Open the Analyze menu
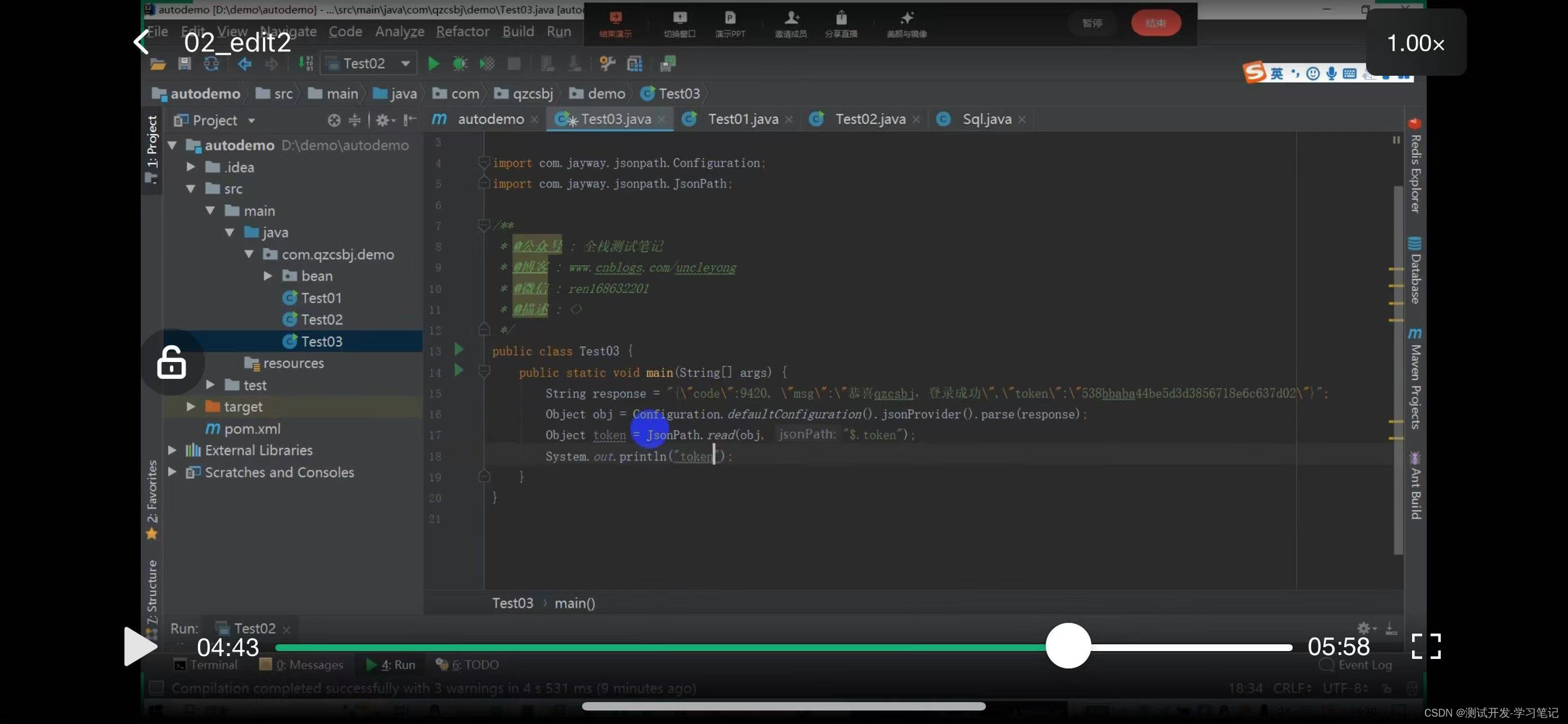1568x724 pixels. click(400, 32)
